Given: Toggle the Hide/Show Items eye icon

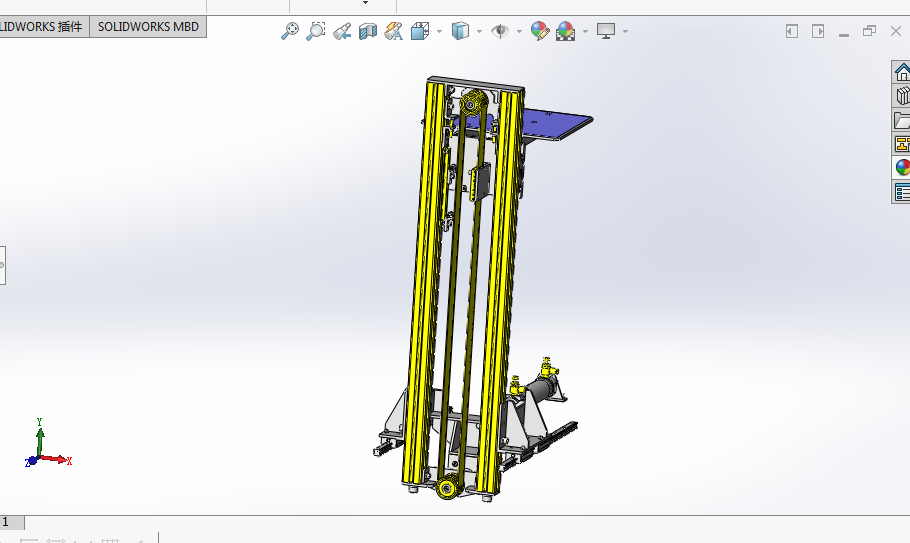Looking at the screenshot, I should tap(500, 31).
